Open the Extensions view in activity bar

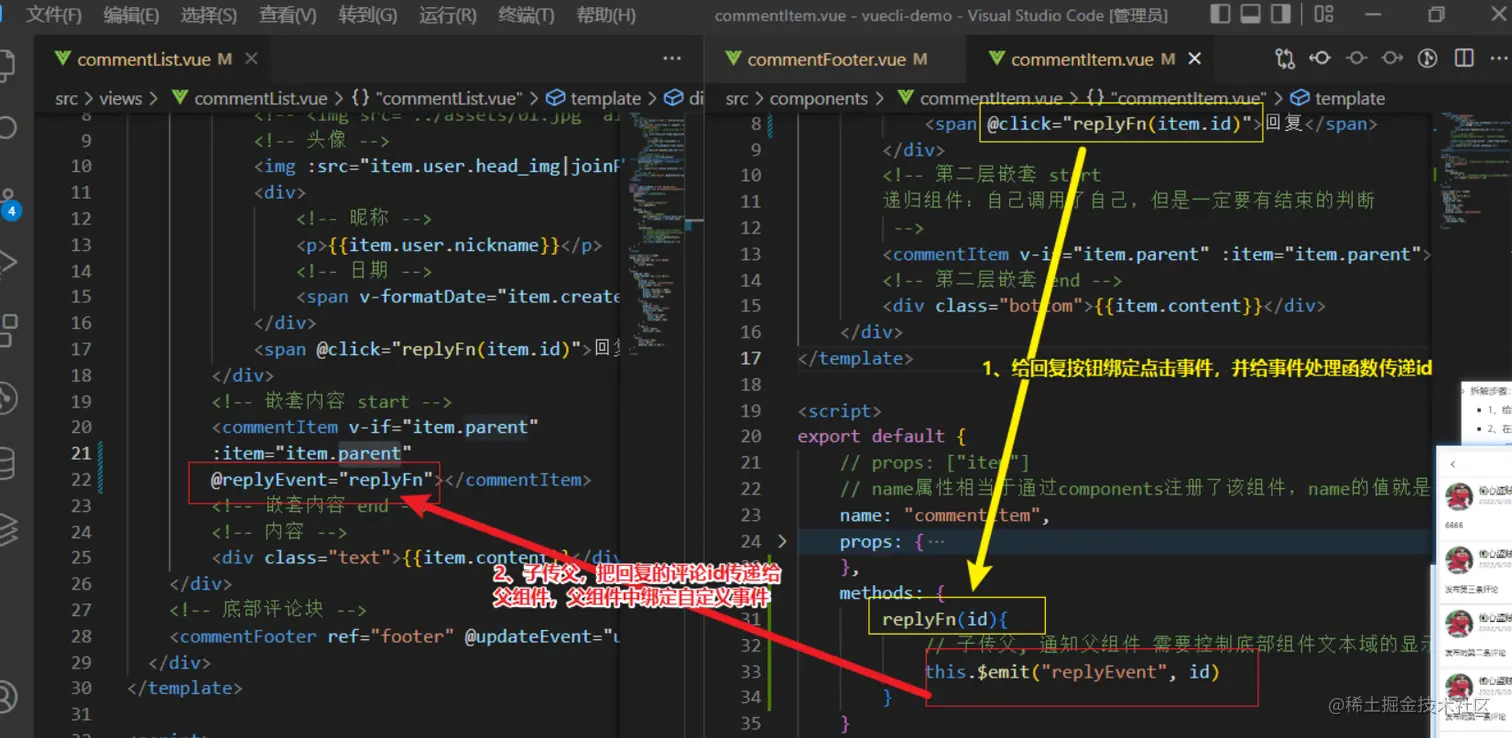[8, 329]
